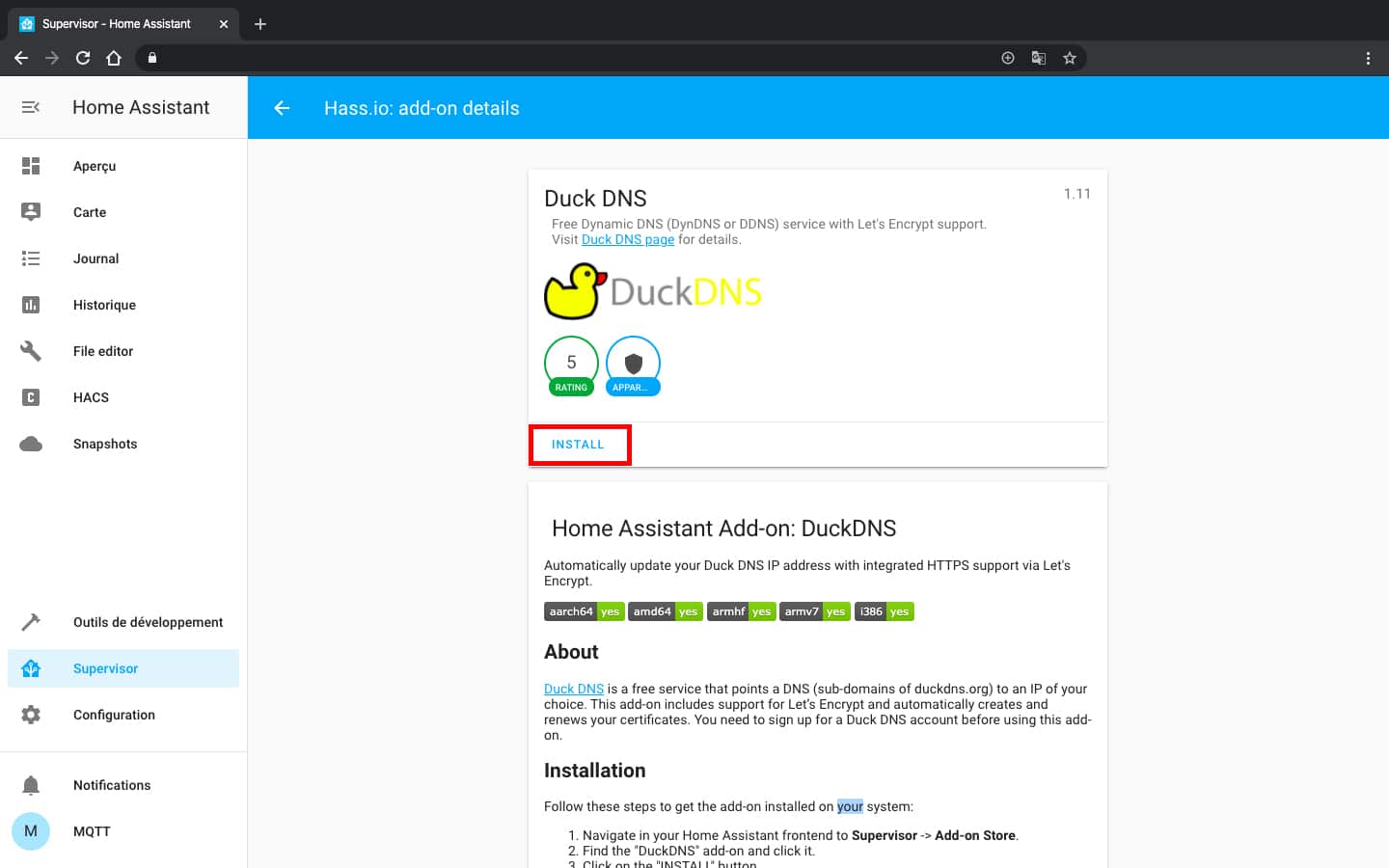
Task: Switch to the Supervisor - Home Assistant tab
Action: pos(123,24)
